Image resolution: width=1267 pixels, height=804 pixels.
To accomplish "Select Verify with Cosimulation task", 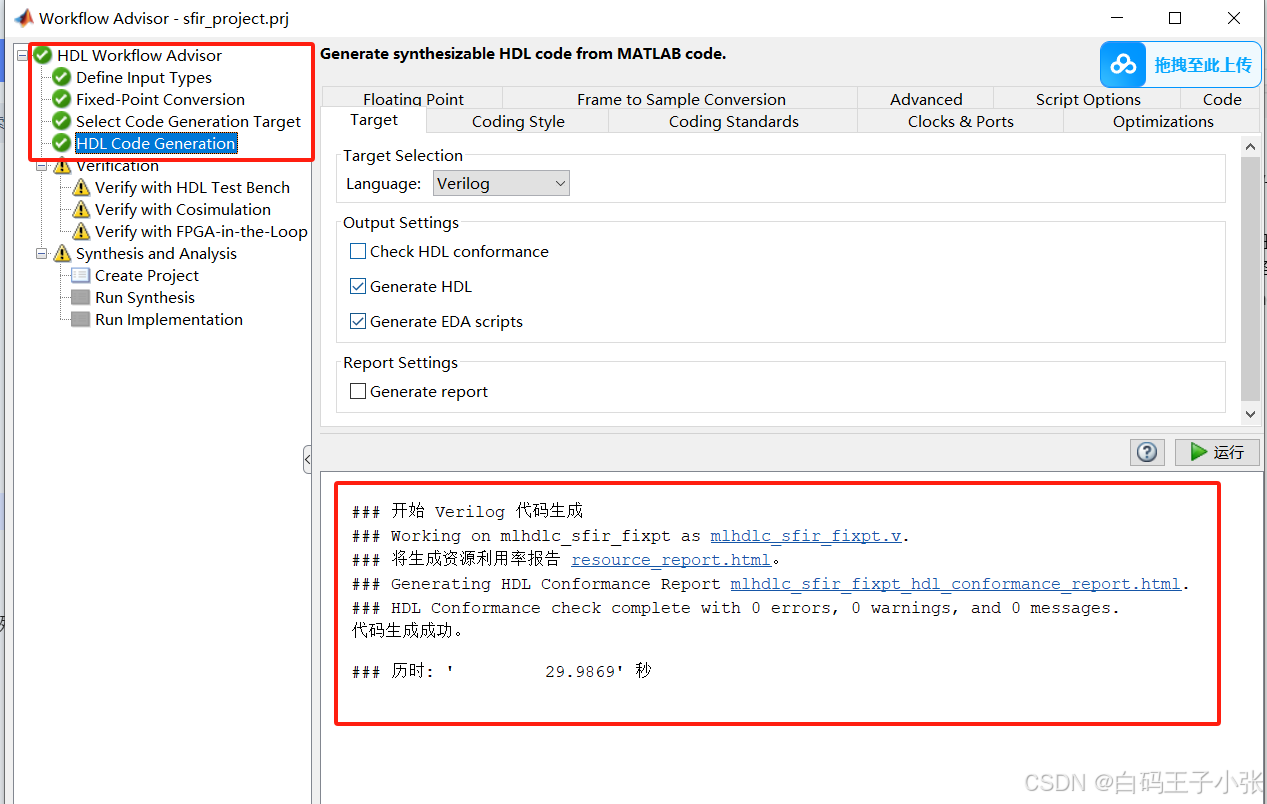I will (x=183, y=209).
